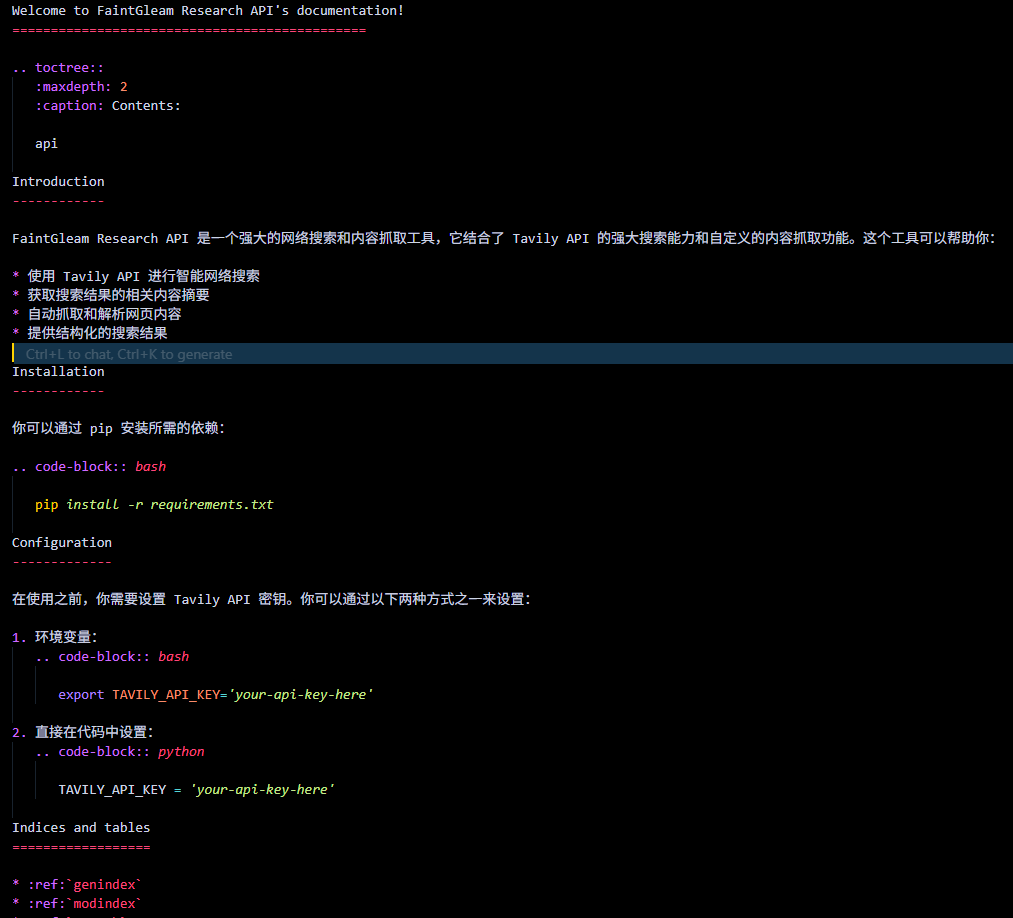Click the line "你可以通过 pip 安装所需的依赖:"
This screenshot has height=918, width=1013.
(x=118, y=428)
